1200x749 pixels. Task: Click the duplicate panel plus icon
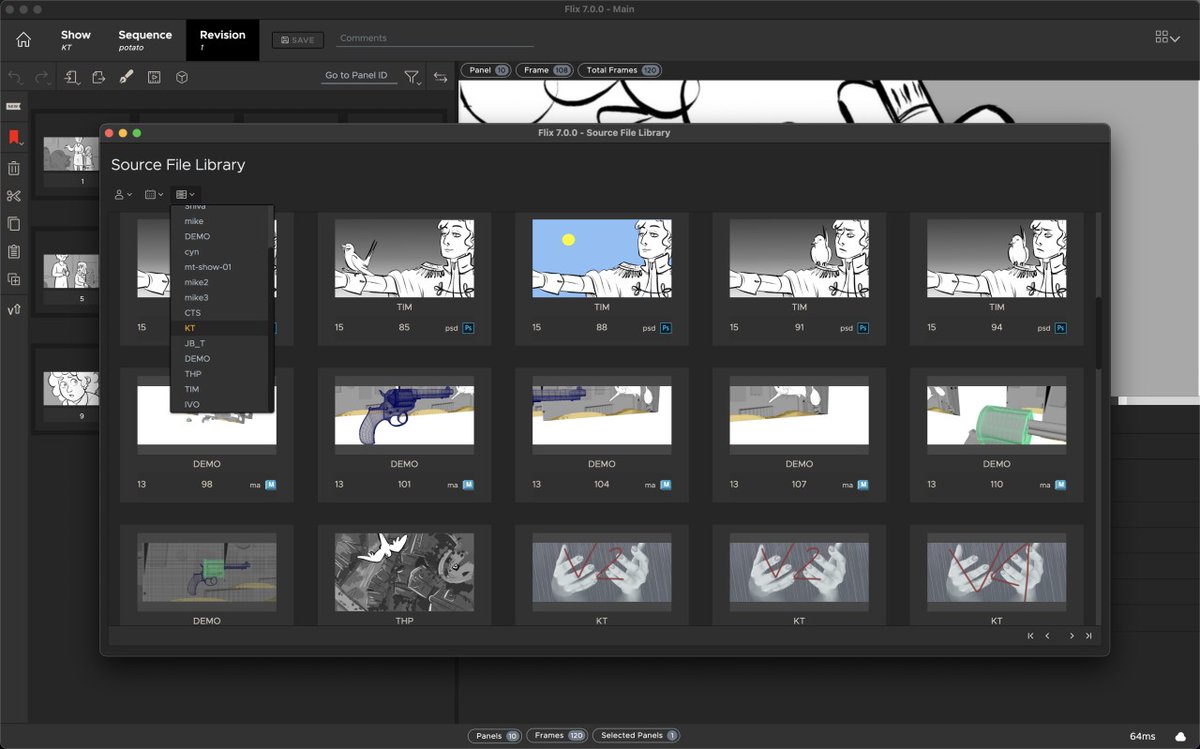coord(14,280)
